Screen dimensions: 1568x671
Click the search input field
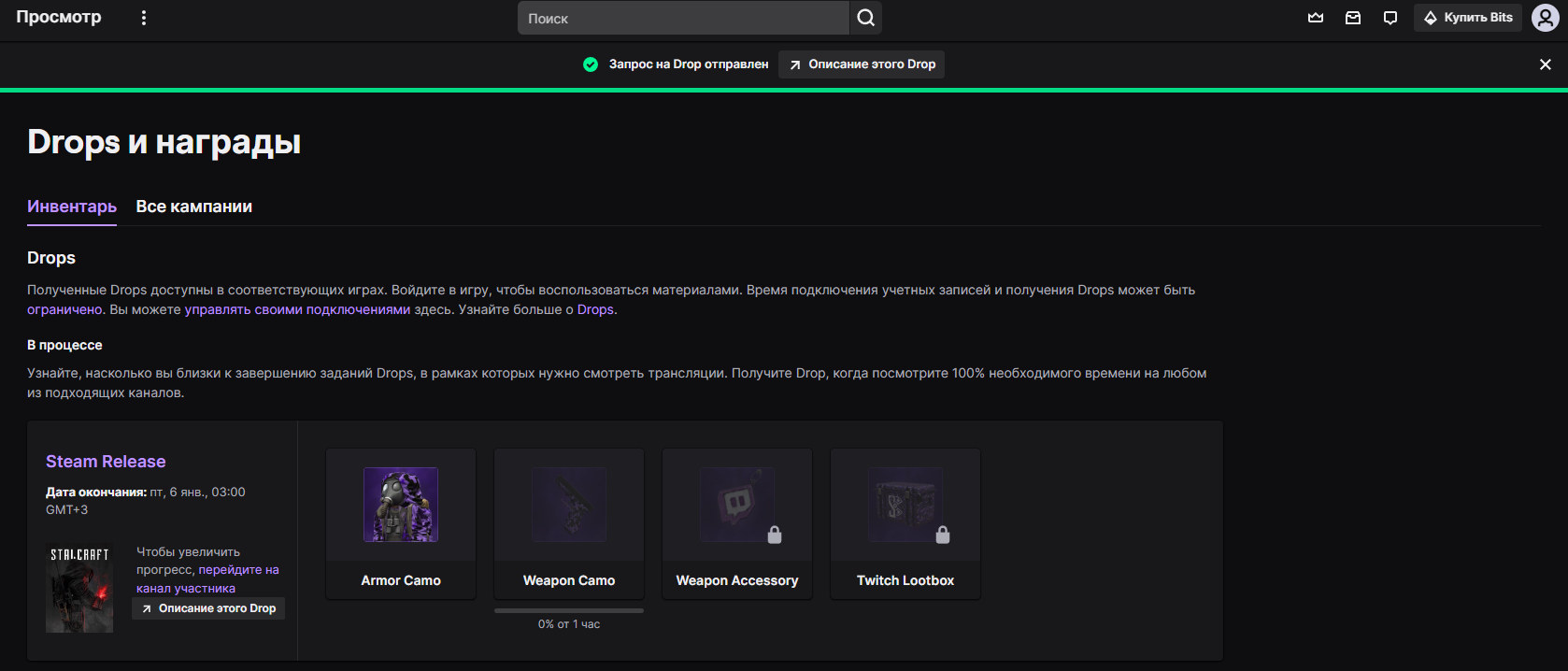pos(684,18)
